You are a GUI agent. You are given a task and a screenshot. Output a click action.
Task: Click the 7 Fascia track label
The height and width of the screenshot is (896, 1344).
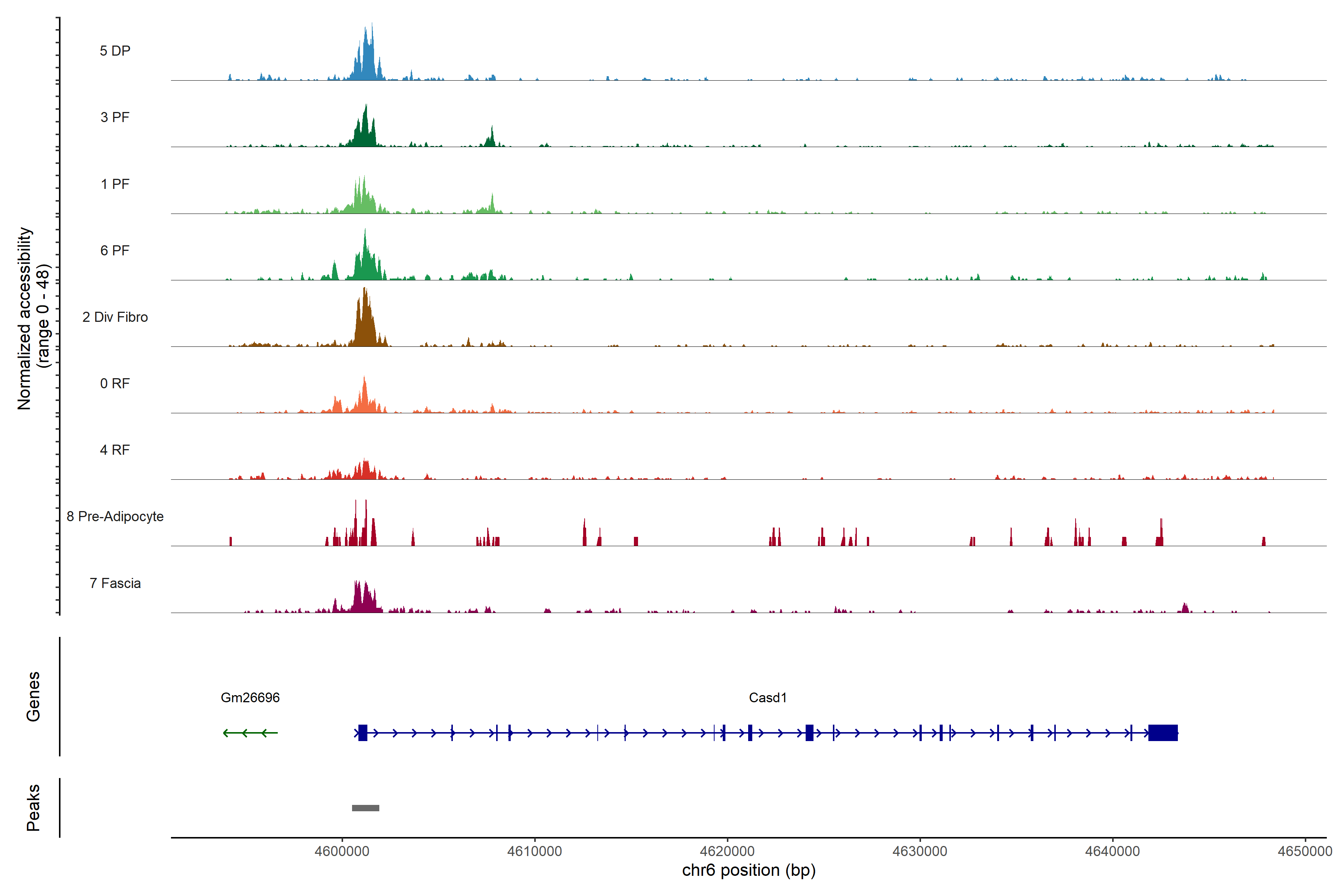(115, 583)
